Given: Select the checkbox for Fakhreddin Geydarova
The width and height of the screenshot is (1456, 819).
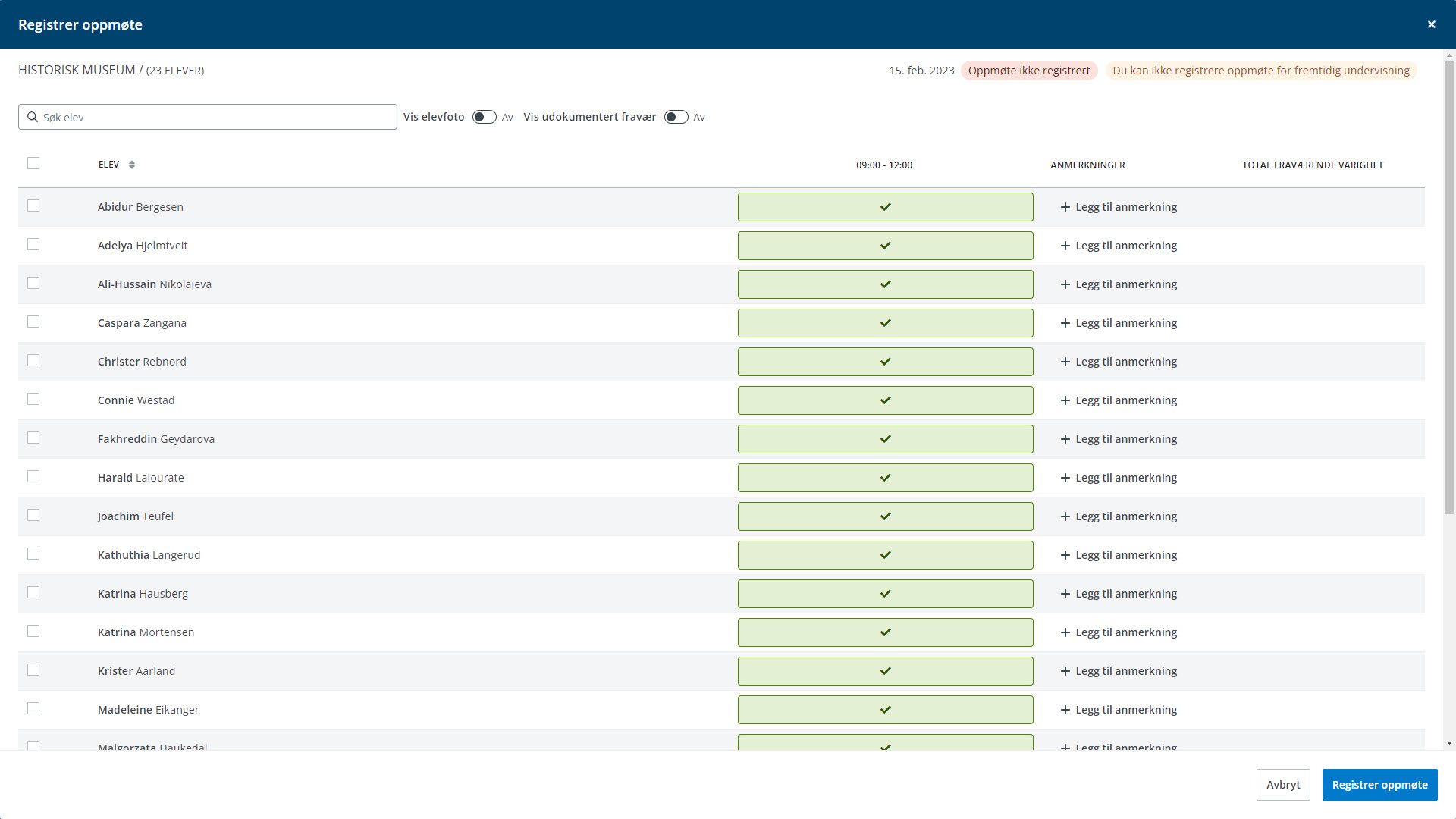Looking at the screenshot, I should [x=33, y=438].
